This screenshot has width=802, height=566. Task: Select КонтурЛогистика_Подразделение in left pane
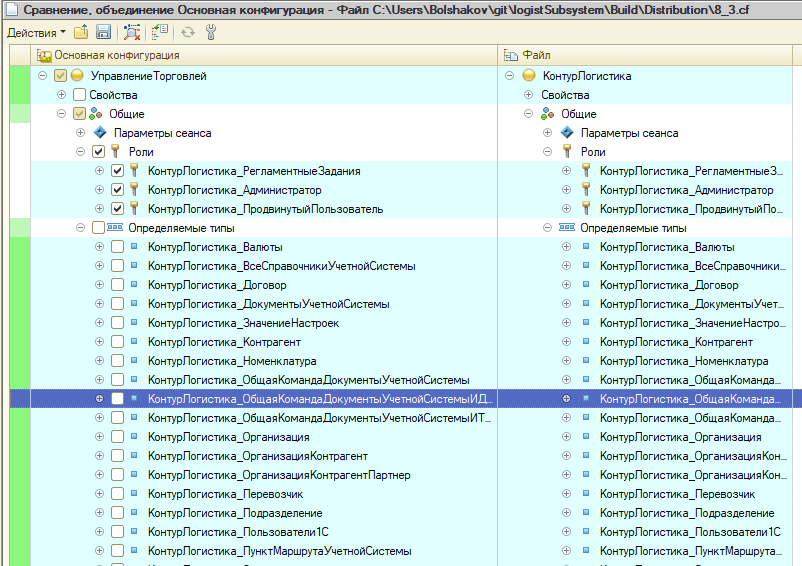[x=235, y=513]
